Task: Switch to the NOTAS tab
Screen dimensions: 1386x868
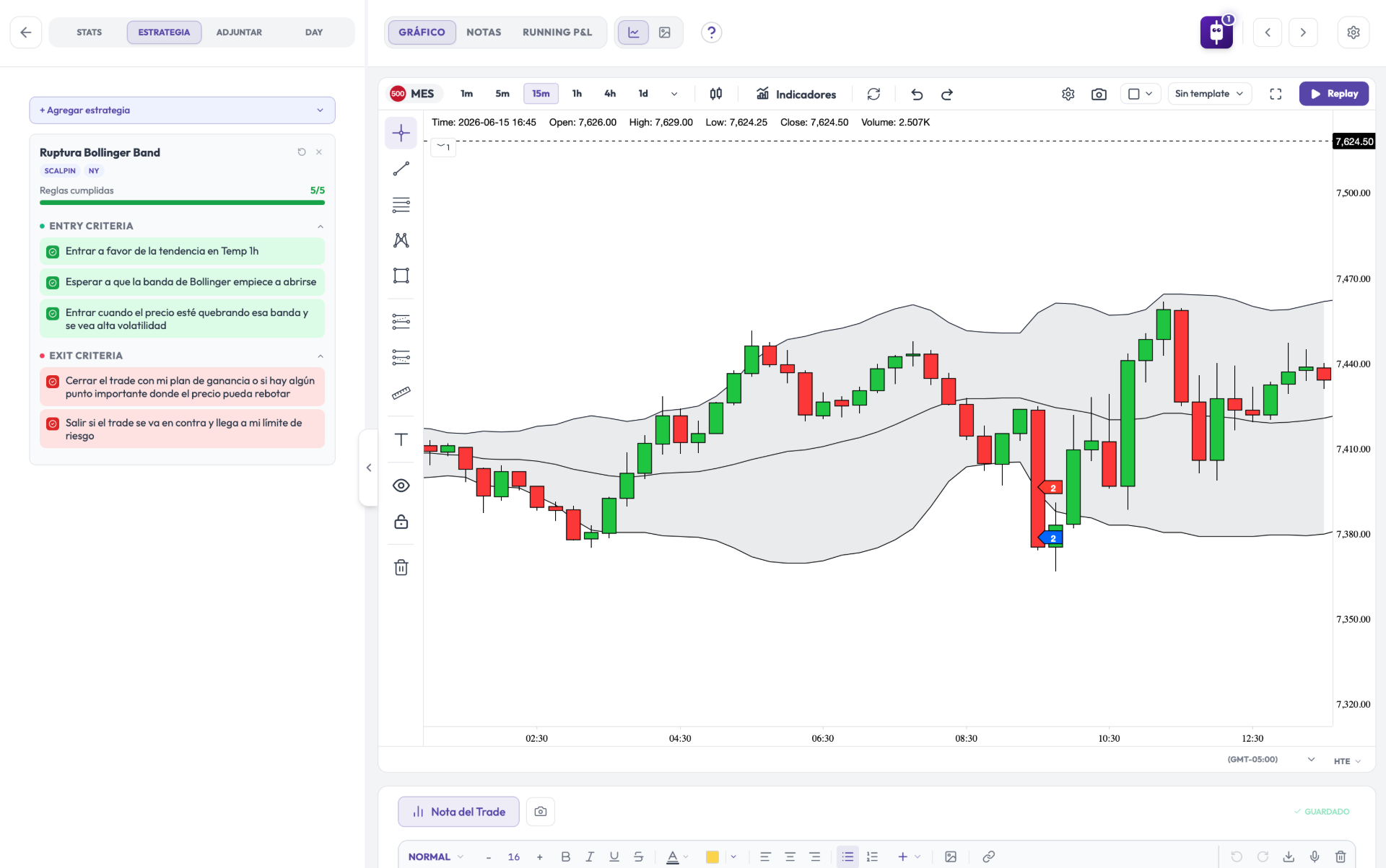Action: [484, 32]
